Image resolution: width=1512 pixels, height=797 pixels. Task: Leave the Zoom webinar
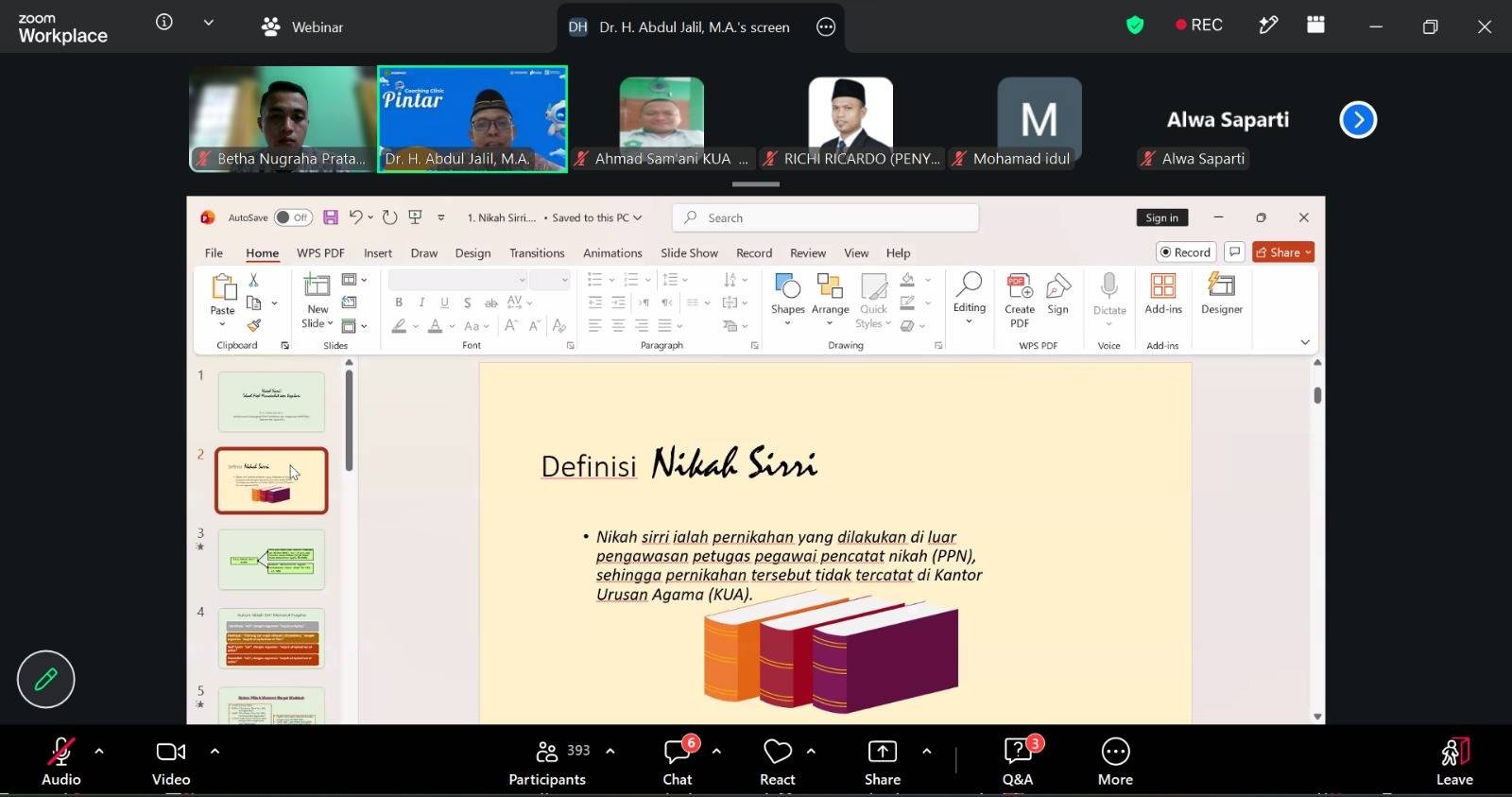click(x=1454, y=761)
